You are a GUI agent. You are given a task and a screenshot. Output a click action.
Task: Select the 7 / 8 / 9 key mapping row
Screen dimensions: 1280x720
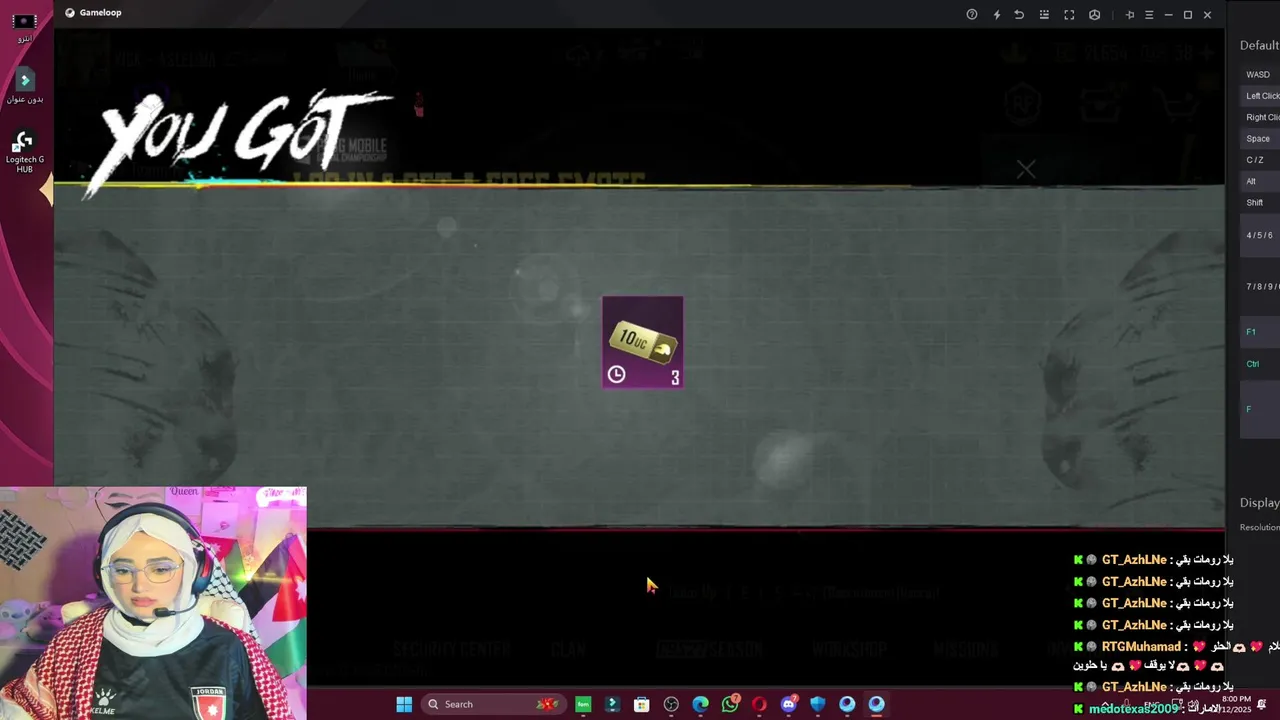coord(1260,286)
